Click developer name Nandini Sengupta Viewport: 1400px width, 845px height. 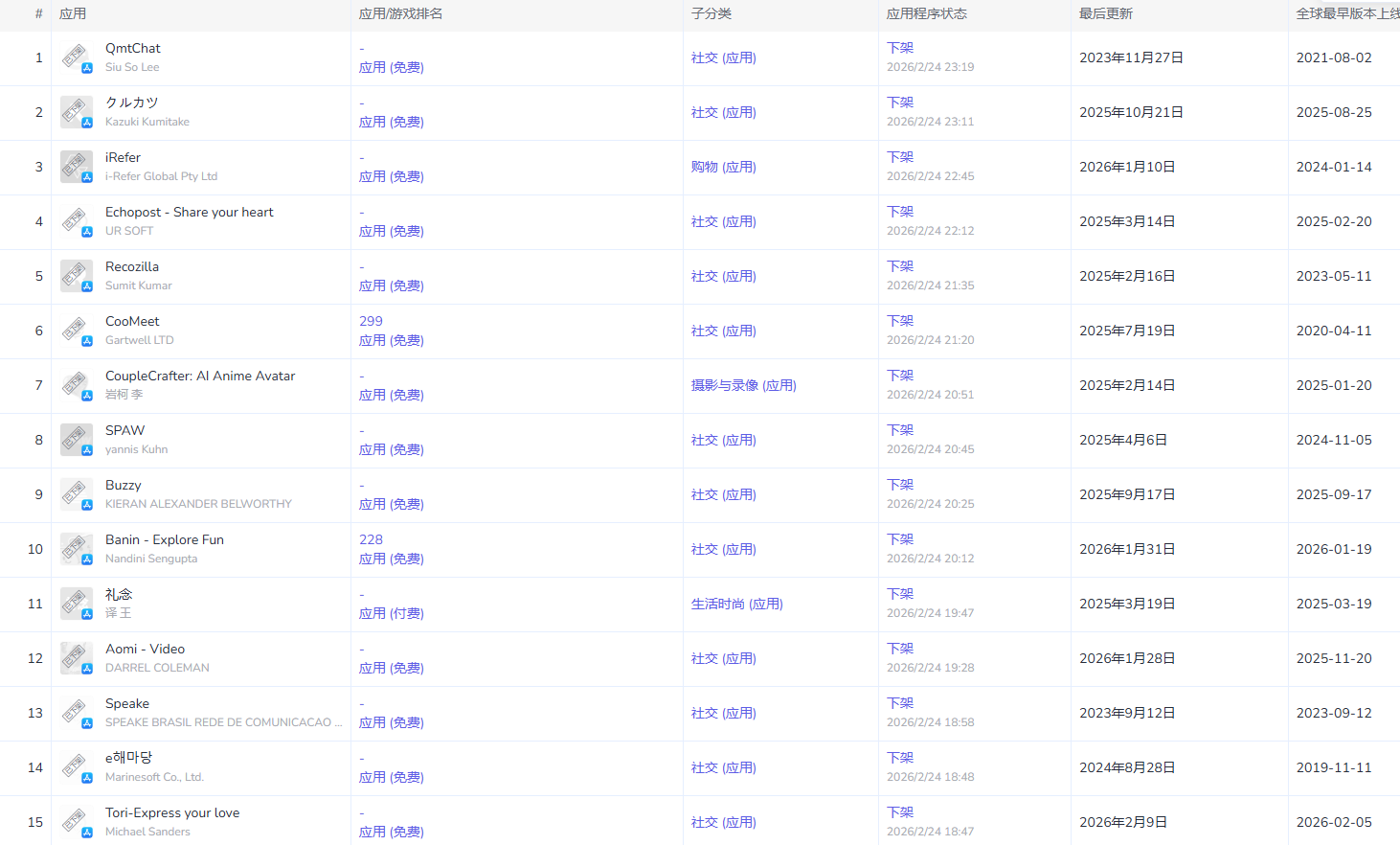tap(151, 559)
